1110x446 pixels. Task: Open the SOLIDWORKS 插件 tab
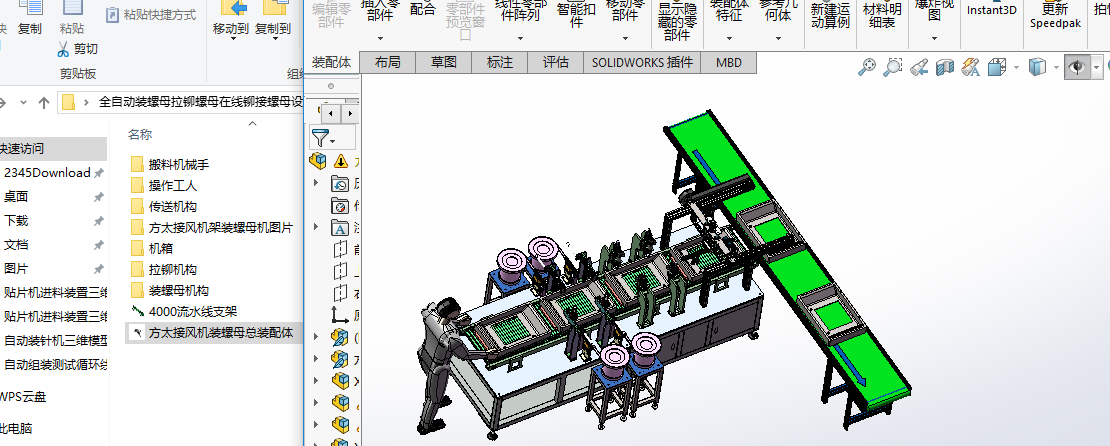pyautogui.click(x=643, y=62)
